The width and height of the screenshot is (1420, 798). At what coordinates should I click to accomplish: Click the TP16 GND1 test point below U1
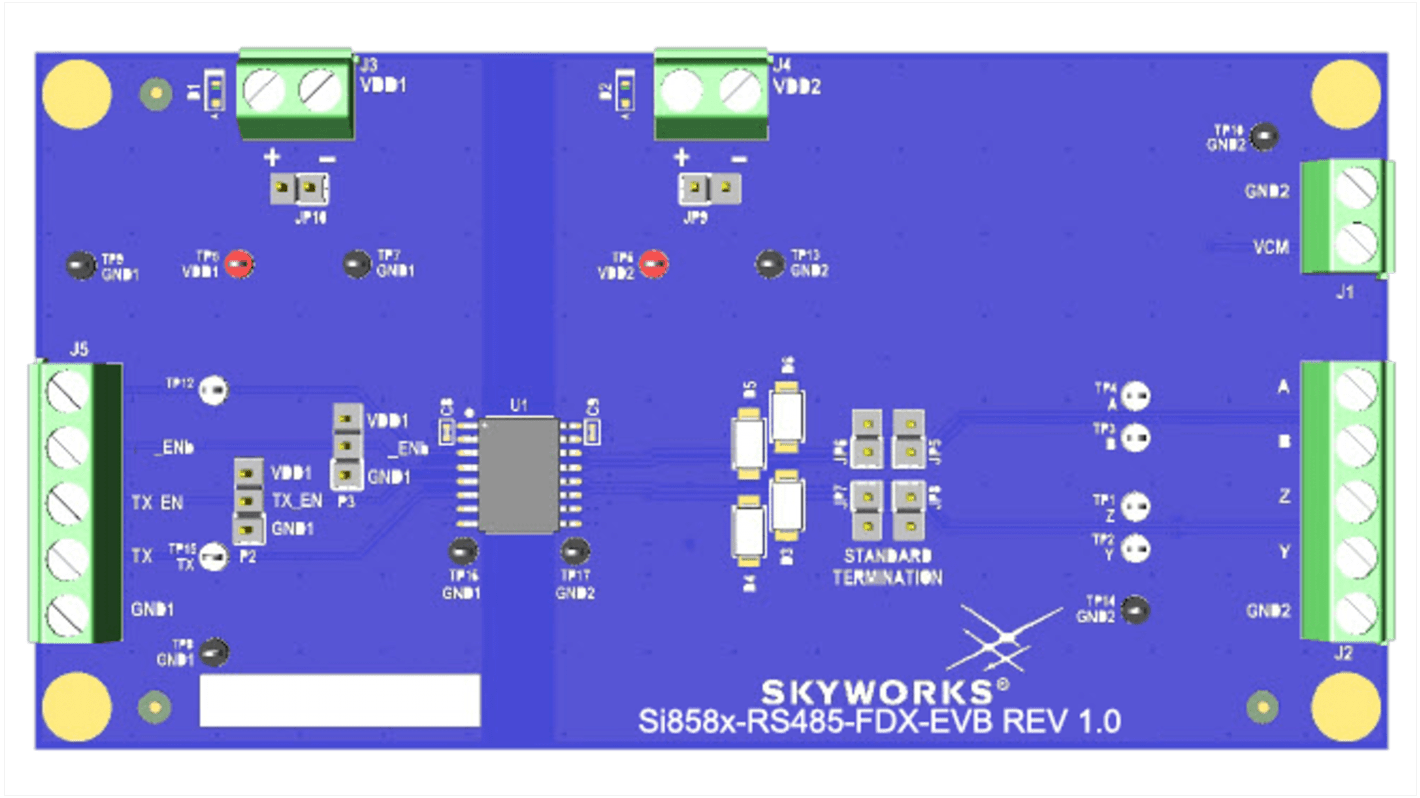click(x=462, y=551)
